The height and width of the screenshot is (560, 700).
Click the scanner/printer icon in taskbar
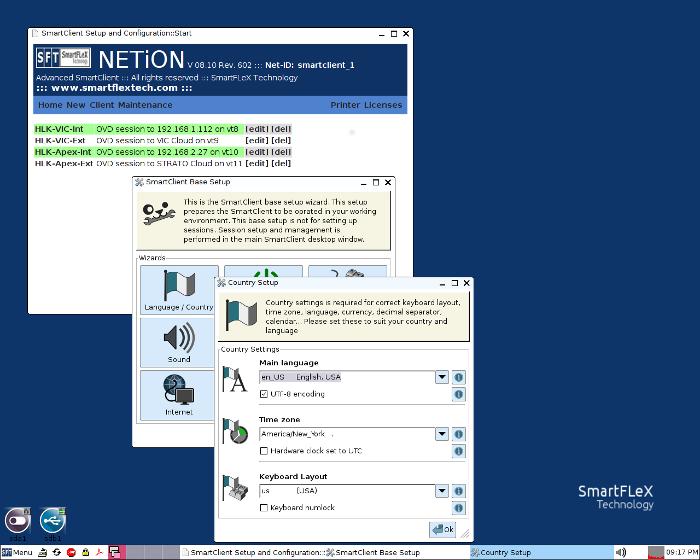click(42, 552)
